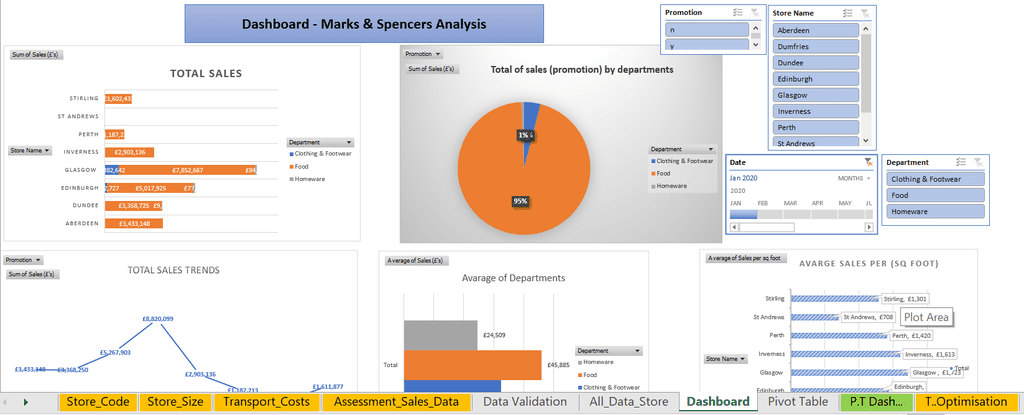Select Clothing & Footwear in Department slicer
The height and width of the screenshot is (415, 1024).
[x=935, y=179]
